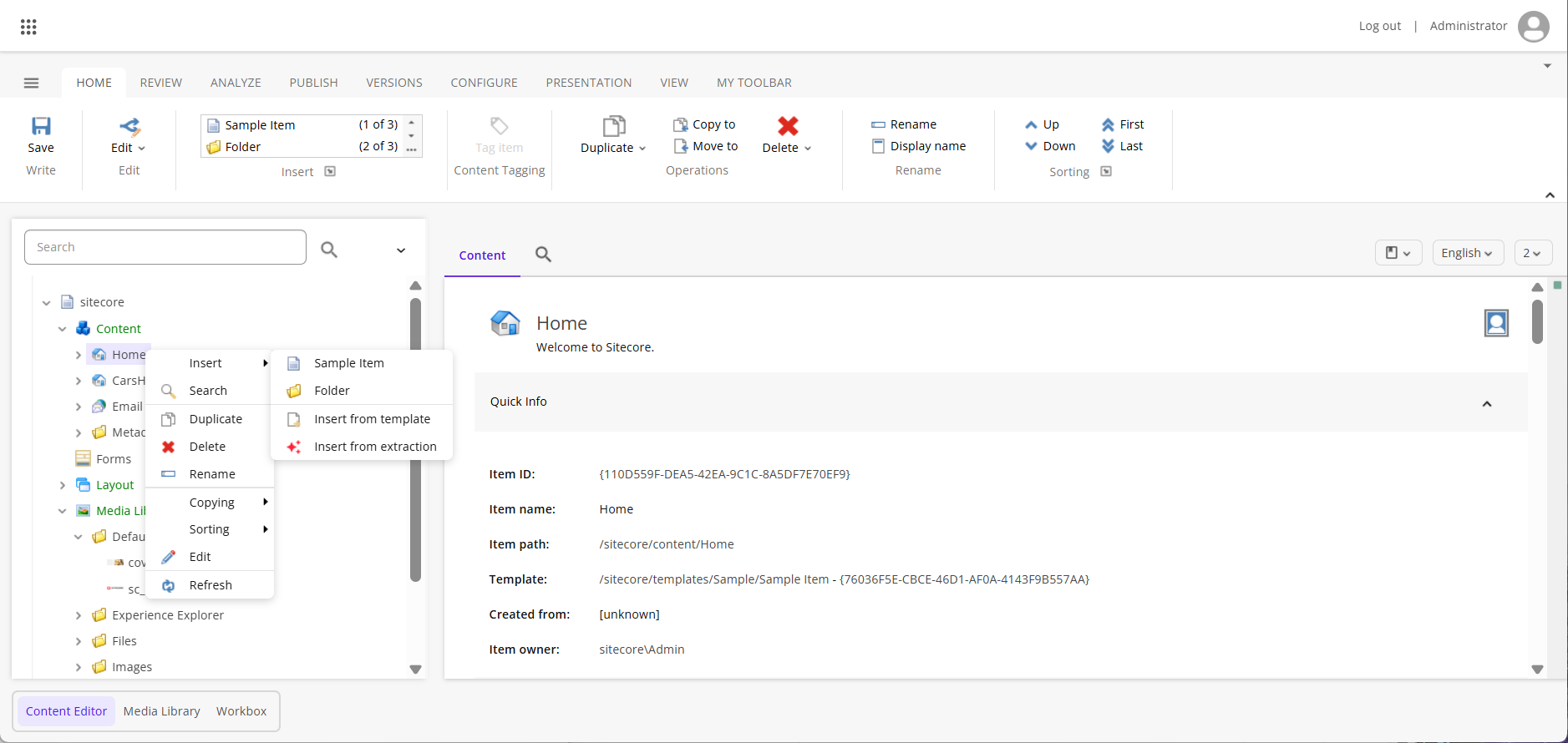The height and width of the screenshot is (743, 1568).
Task: Click Display name in the ribbon
Action: pyautogui.click(x=918, y=146)
